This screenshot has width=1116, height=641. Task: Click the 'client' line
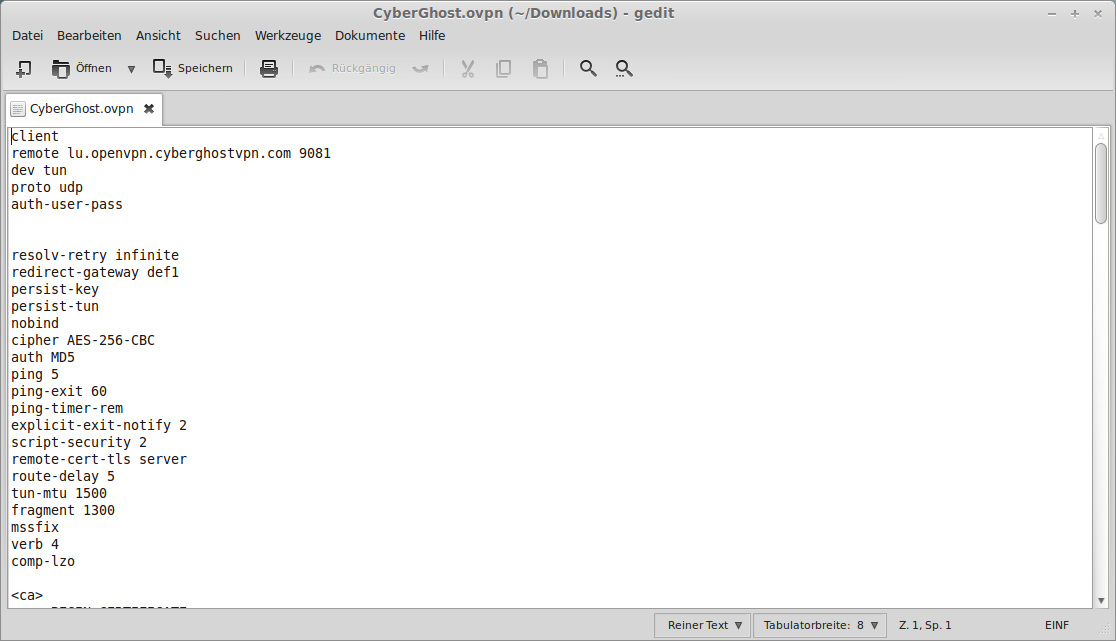point(35,136)
